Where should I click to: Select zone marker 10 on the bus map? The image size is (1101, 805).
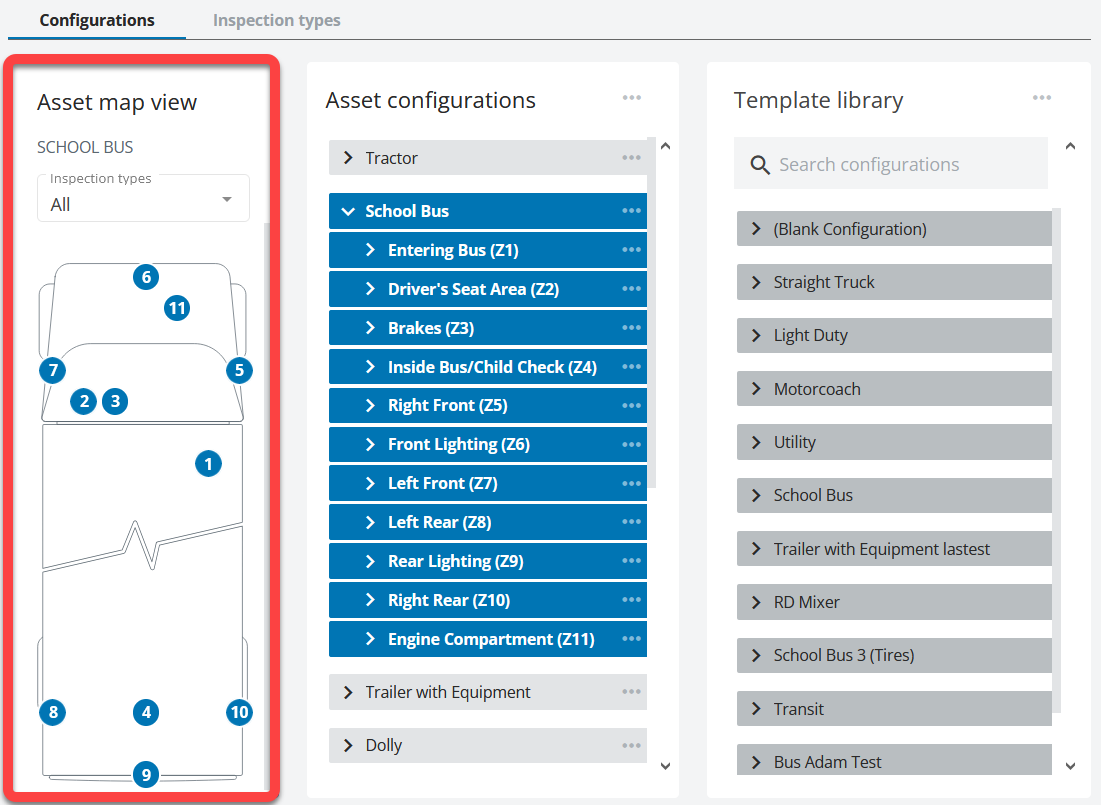pos(239,712)
